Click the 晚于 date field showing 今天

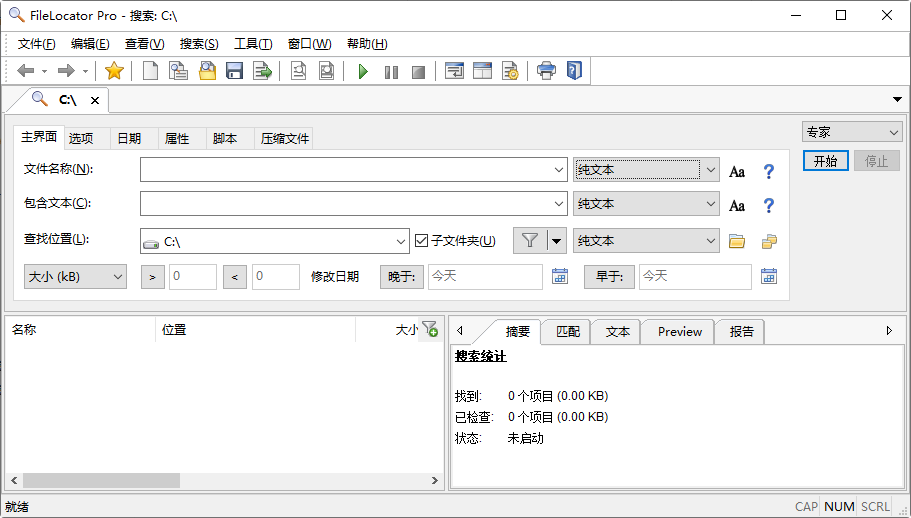point(485,276)
